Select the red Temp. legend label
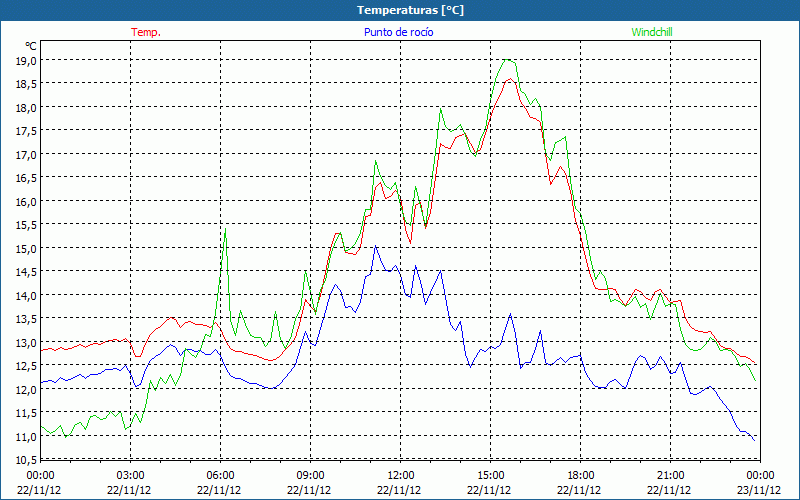This screenshot has width=800, height=500. [x=146, y=32]
